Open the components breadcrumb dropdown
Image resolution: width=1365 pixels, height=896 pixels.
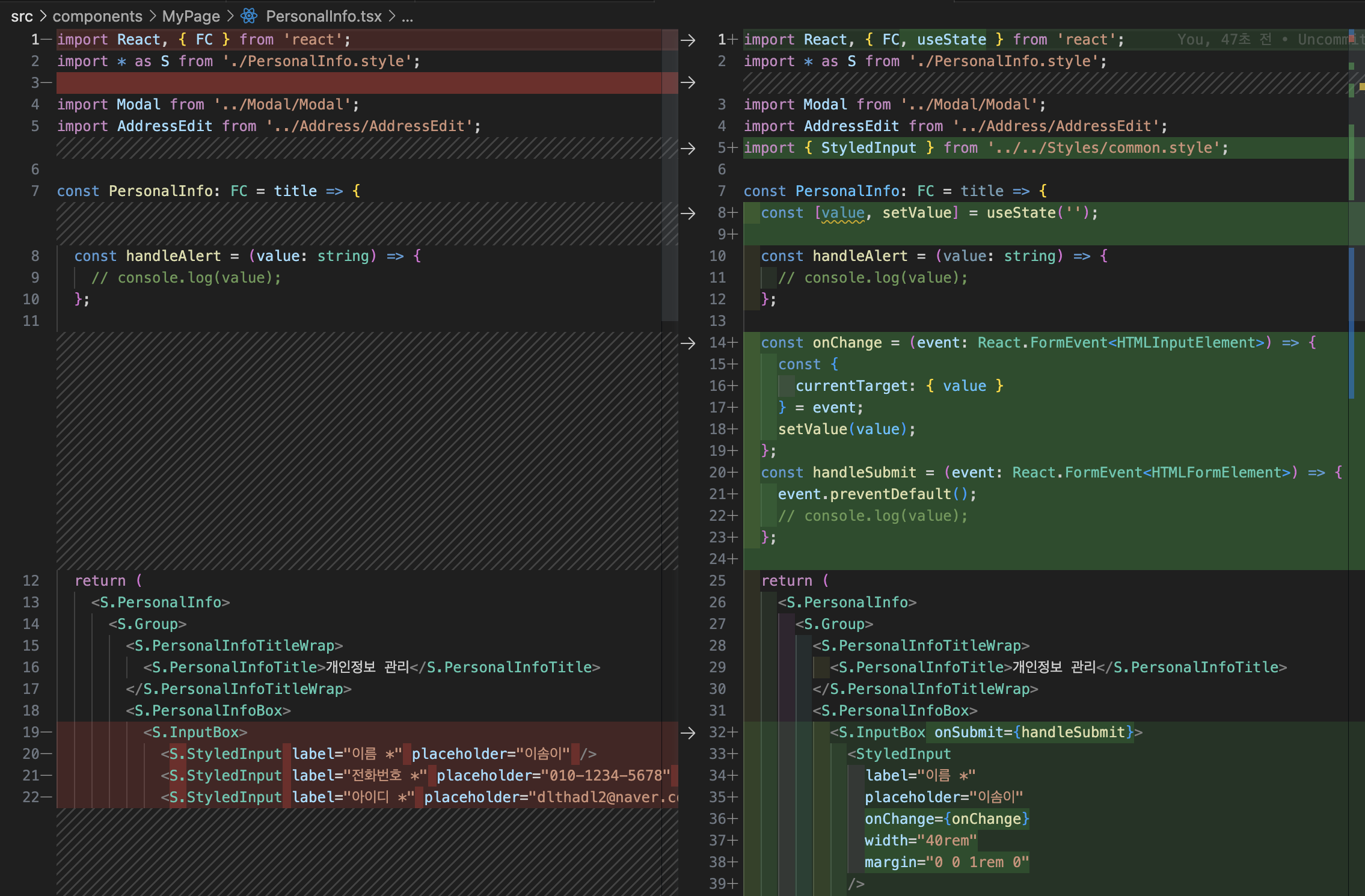click(97, 16)
